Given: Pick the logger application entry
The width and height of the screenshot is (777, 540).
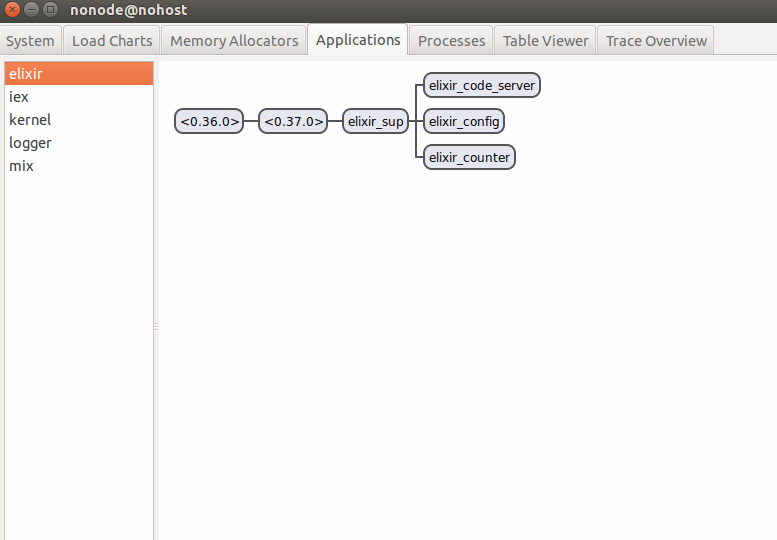Looking at the screenshot, I should click(x=79, y=143).
